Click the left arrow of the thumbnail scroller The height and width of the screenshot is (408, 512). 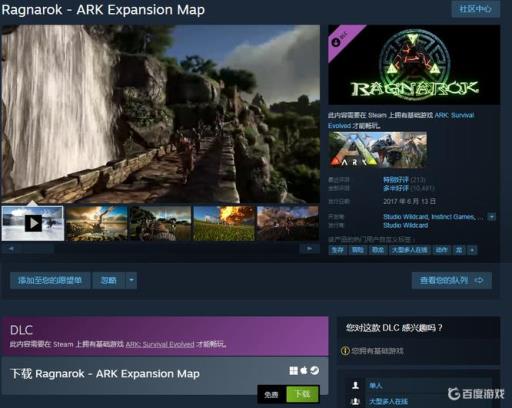pyautogui.click(x=11, y=249)
